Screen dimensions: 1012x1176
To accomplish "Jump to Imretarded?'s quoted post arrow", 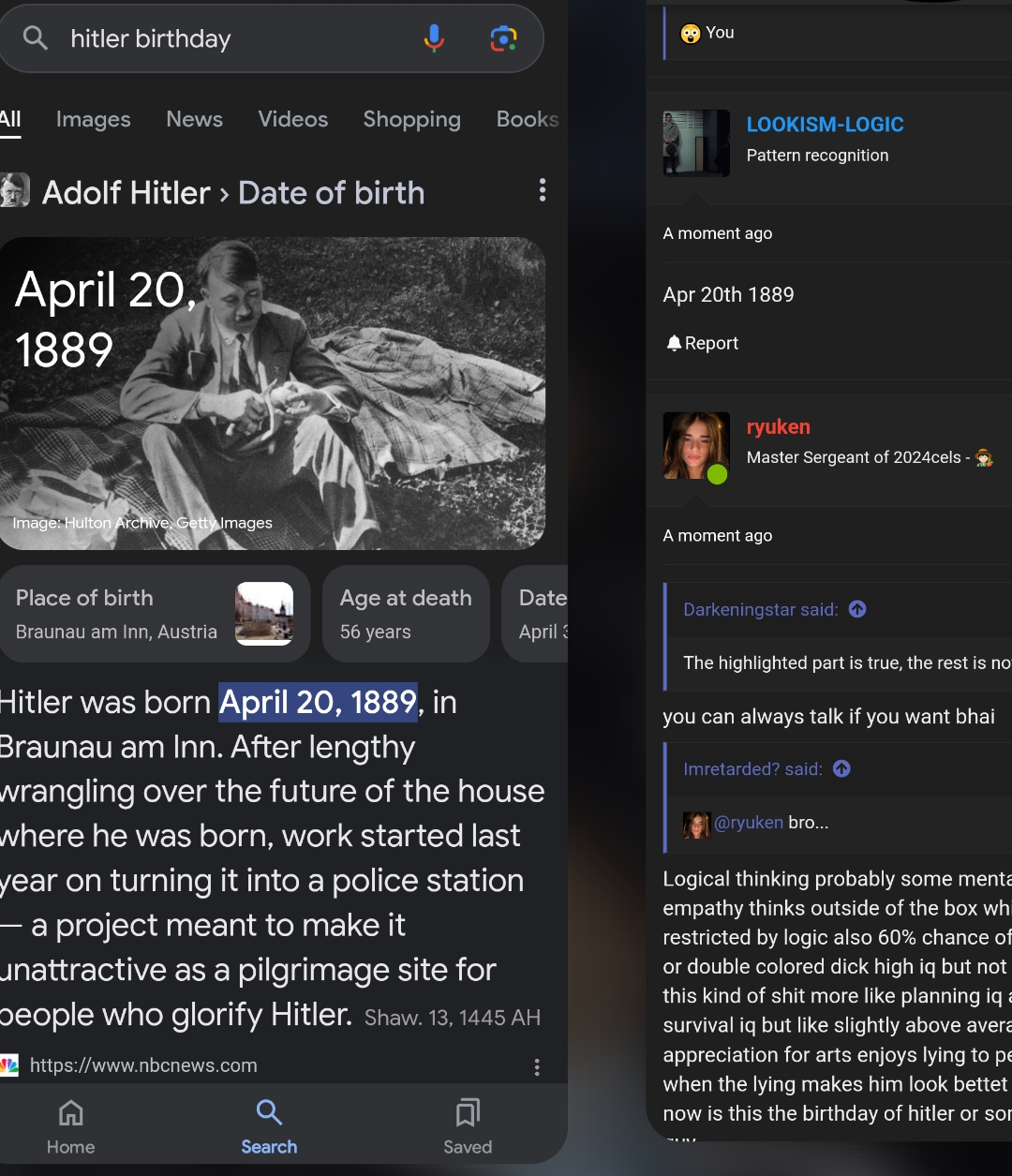I will tap(842, 768).
